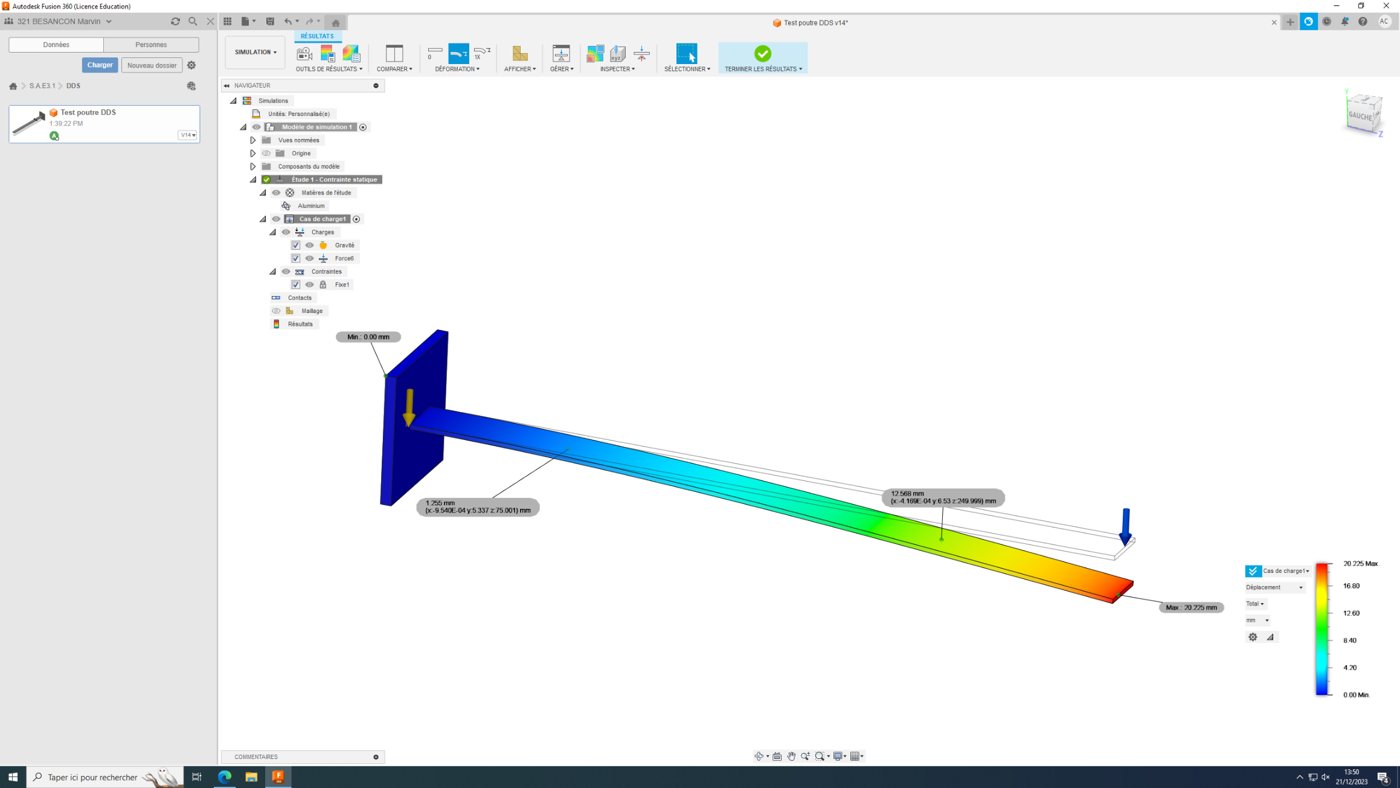The image size is (1400, 788).
Task: Click the Afficher stacked-blocks icon
Action: tap(519, 53)
